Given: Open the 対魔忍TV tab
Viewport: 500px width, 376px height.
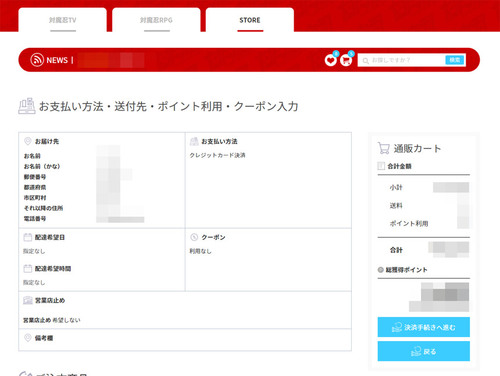Looking at the screenshot, I should coord(63,20).
